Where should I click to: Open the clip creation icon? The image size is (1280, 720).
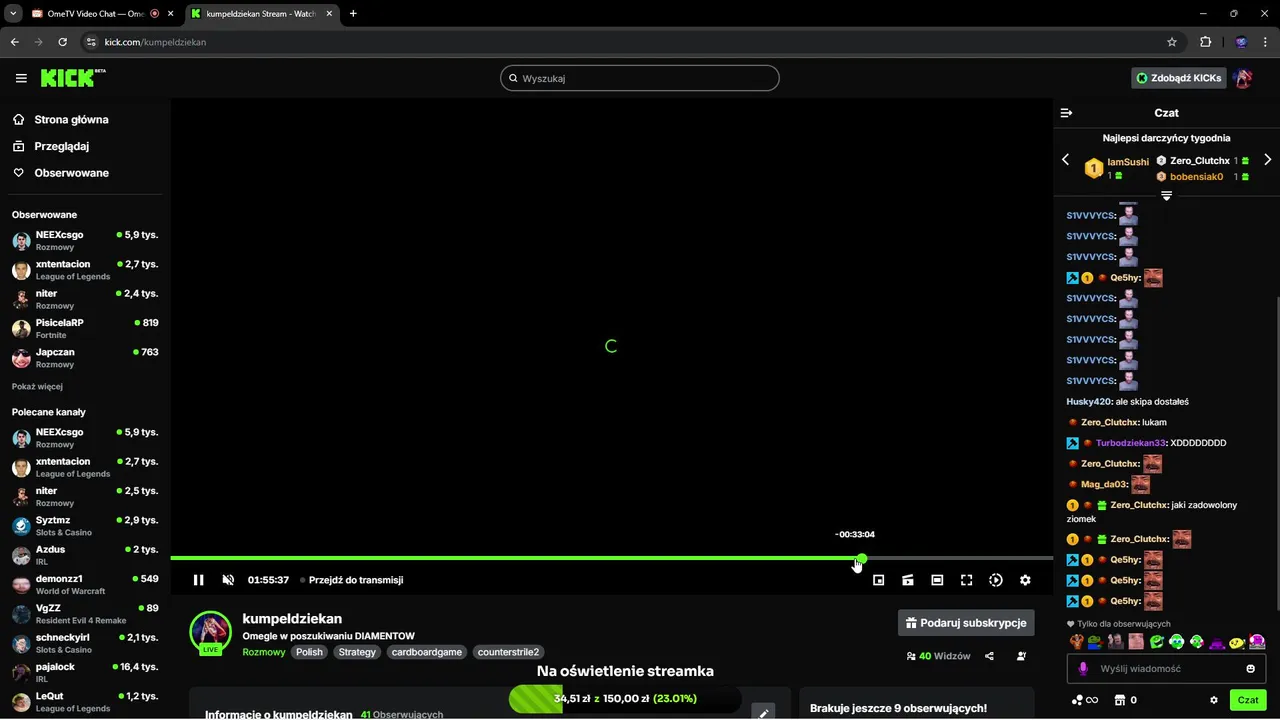click(x=908, y=580)
